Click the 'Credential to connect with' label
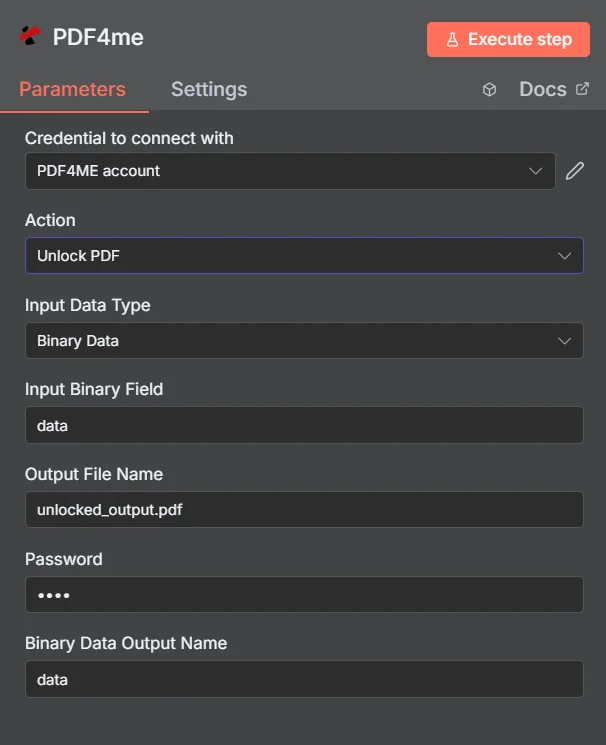 (x=129, y=138)
